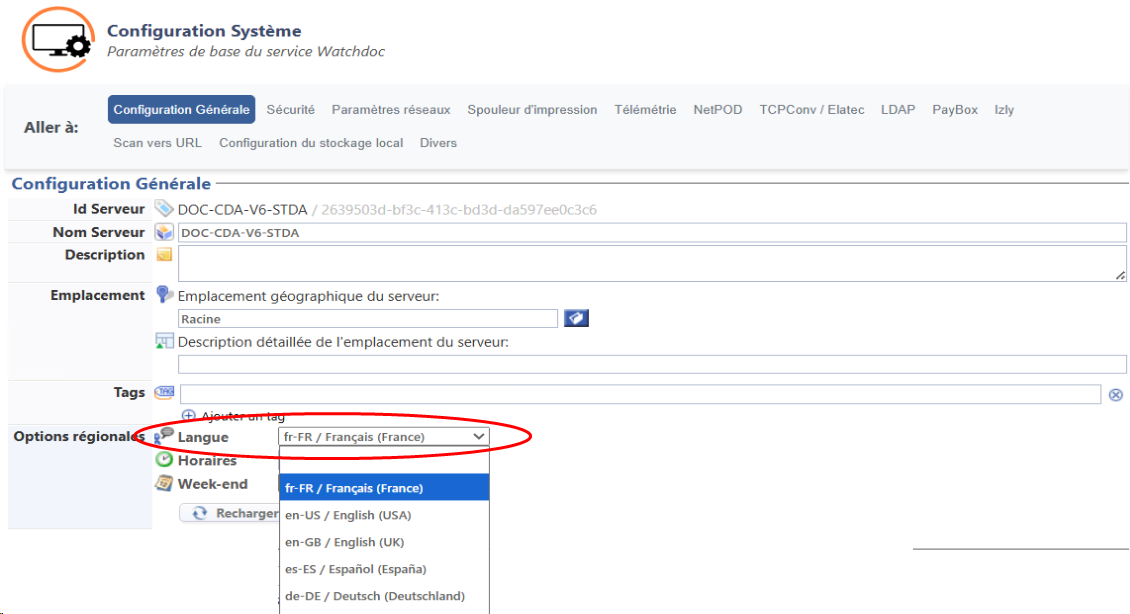1130x614 pixels.
Task: Click the Configuration Système monitor gear logo
Action: pos(58,40)
